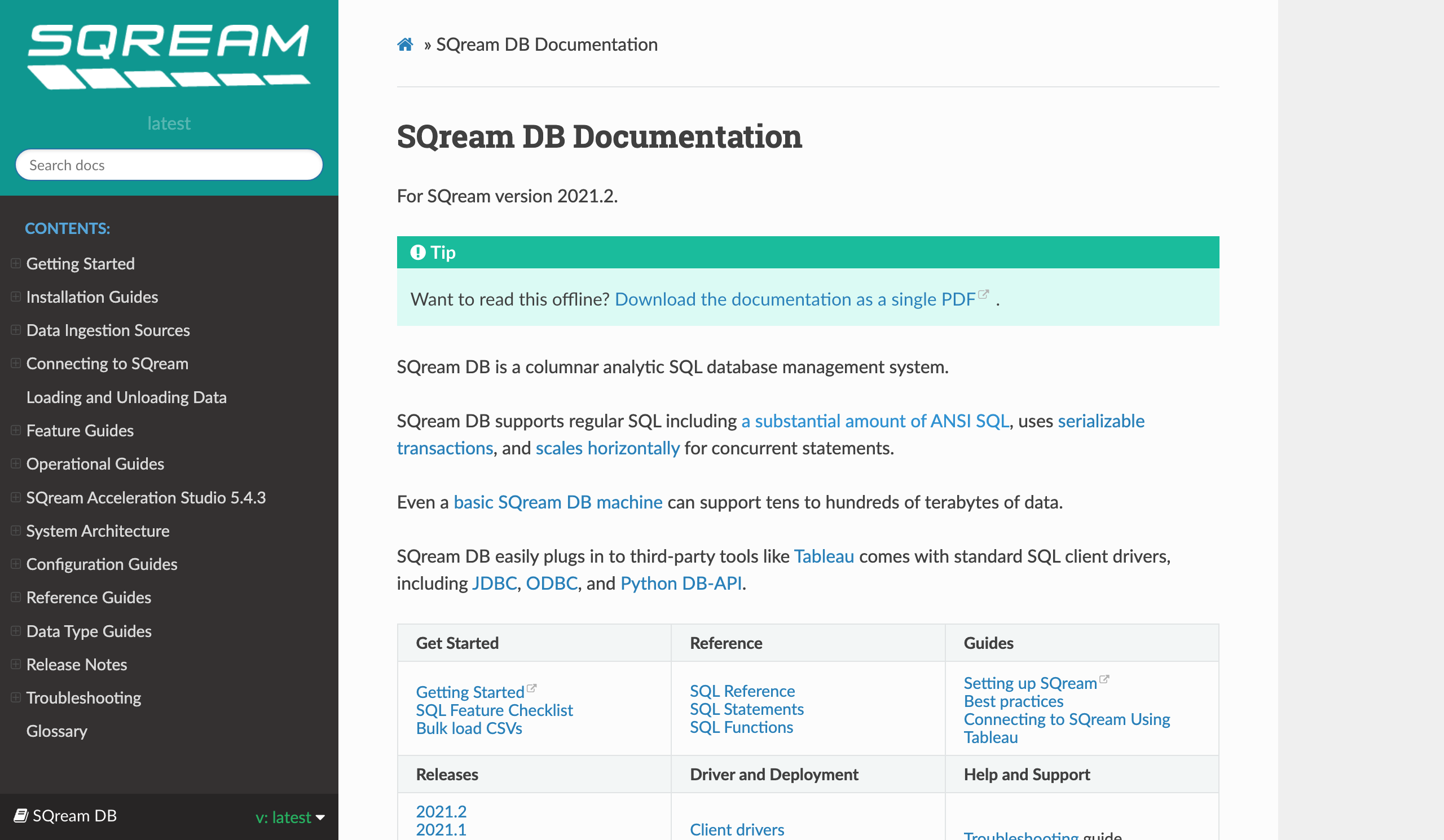Open the Bulk load CSVs link
This screenshot has height=840, width=1444.
pyautogui.click(x=469, y=728)
